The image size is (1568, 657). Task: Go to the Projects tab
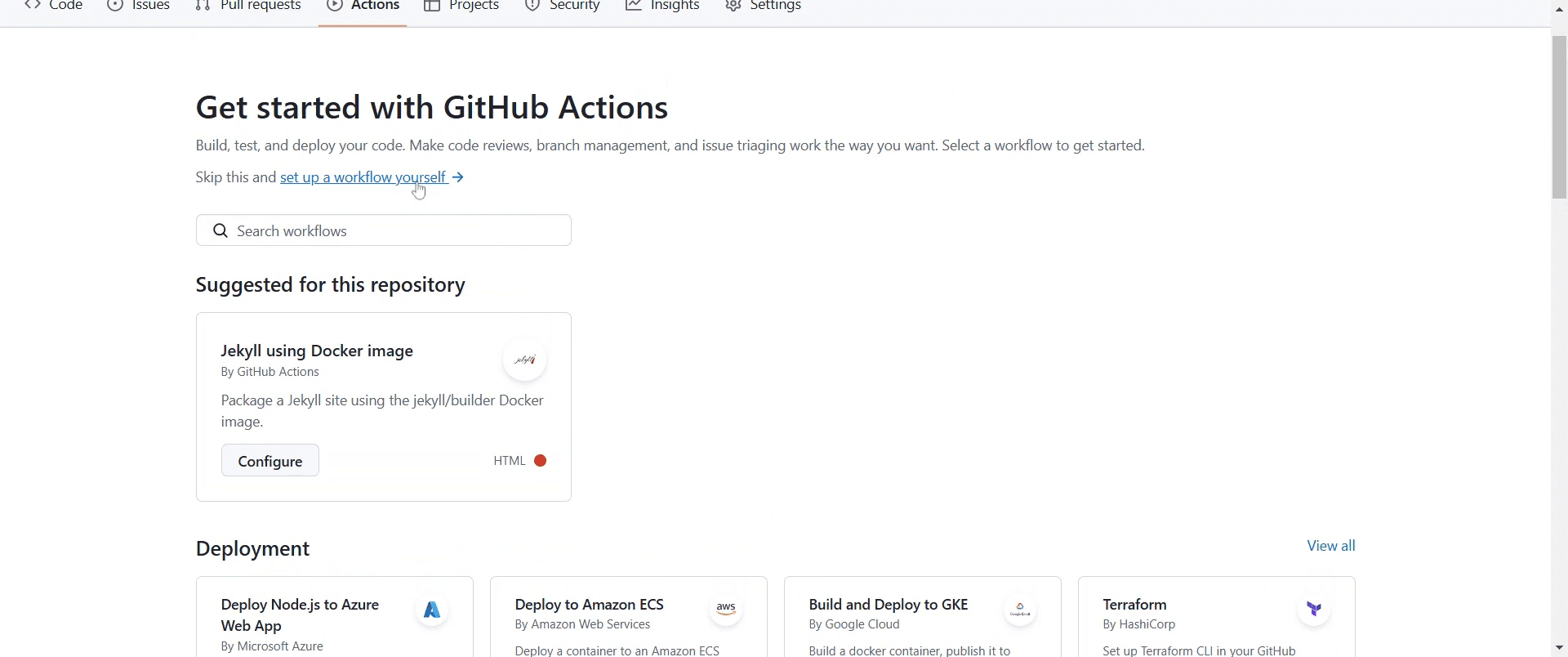tap(462, 6)
